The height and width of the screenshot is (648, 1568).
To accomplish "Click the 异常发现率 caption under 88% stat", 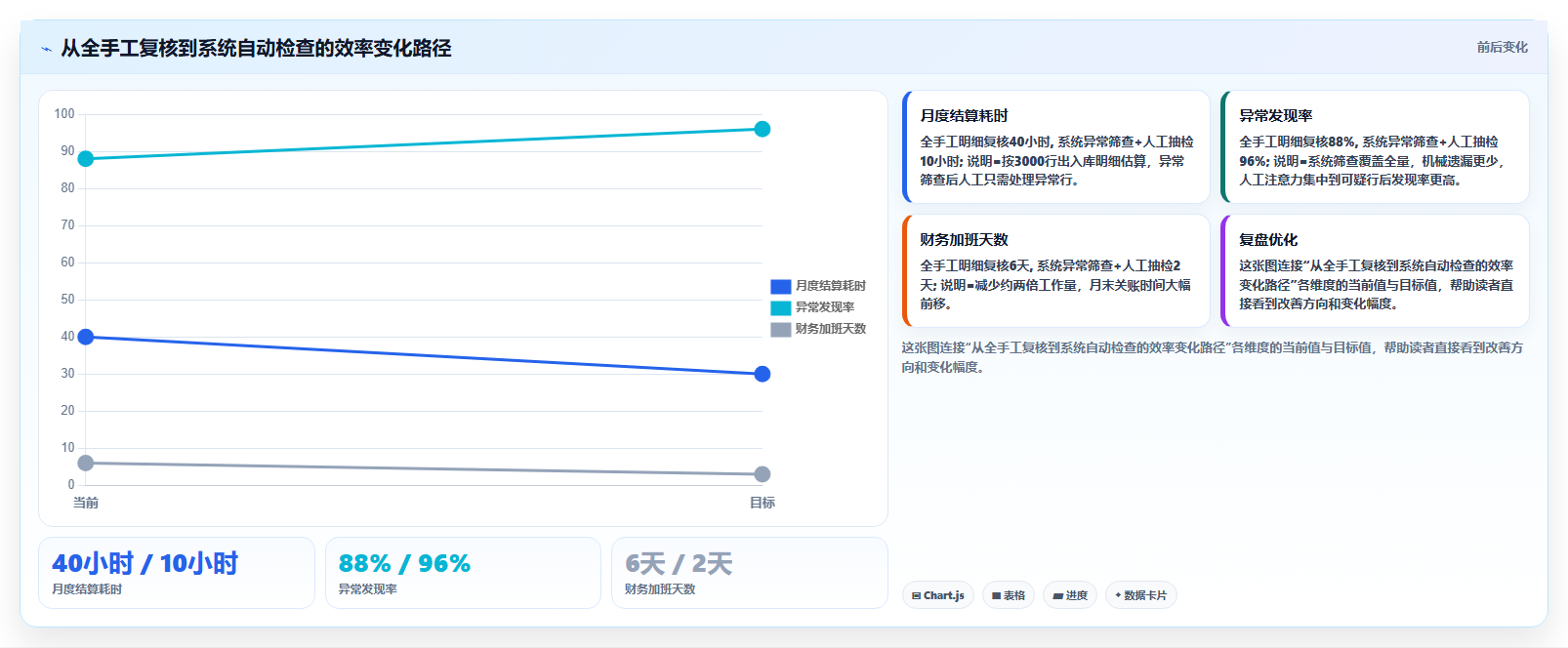I will point(367,589).
